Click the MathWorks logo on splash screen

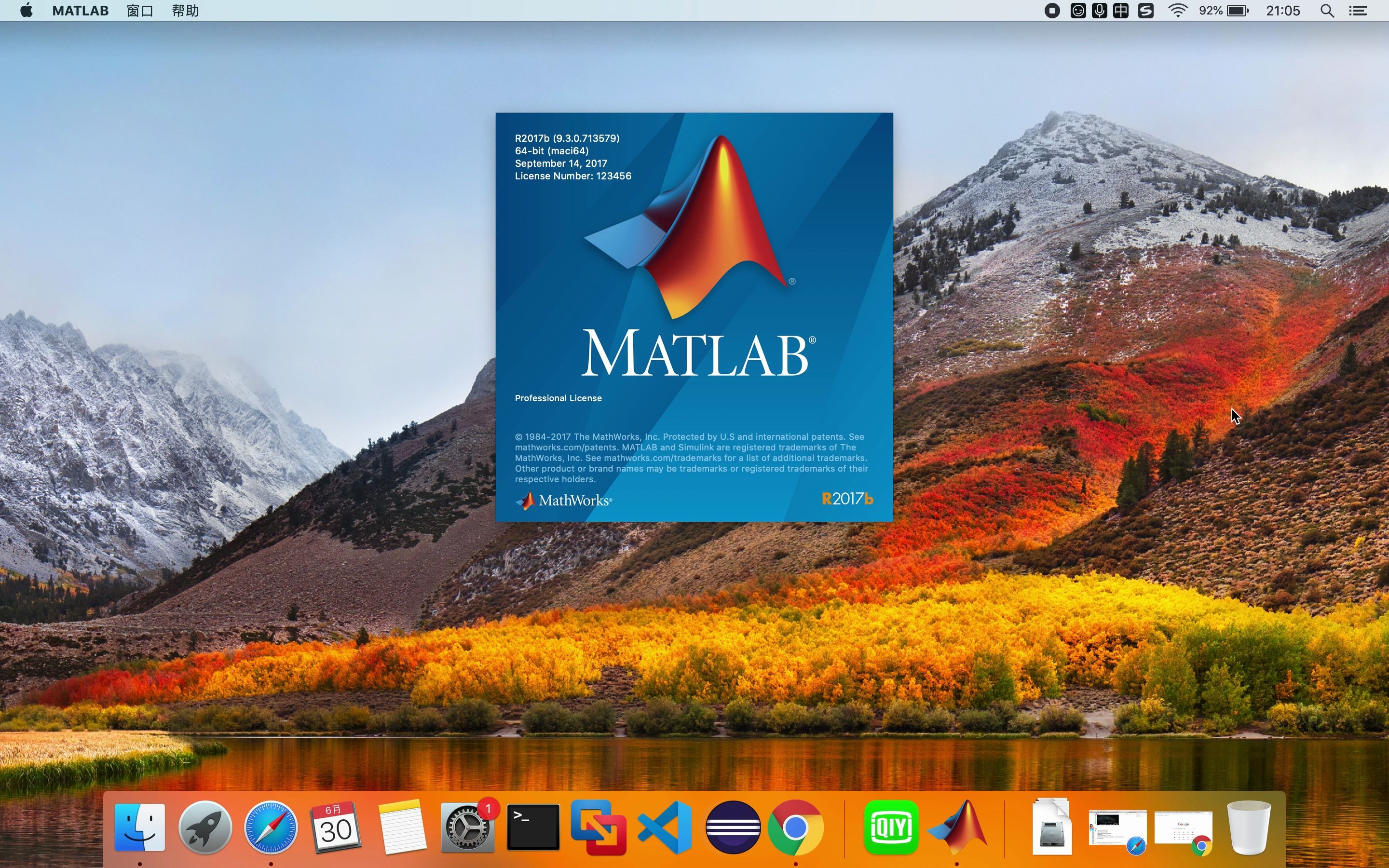point(564,501)
